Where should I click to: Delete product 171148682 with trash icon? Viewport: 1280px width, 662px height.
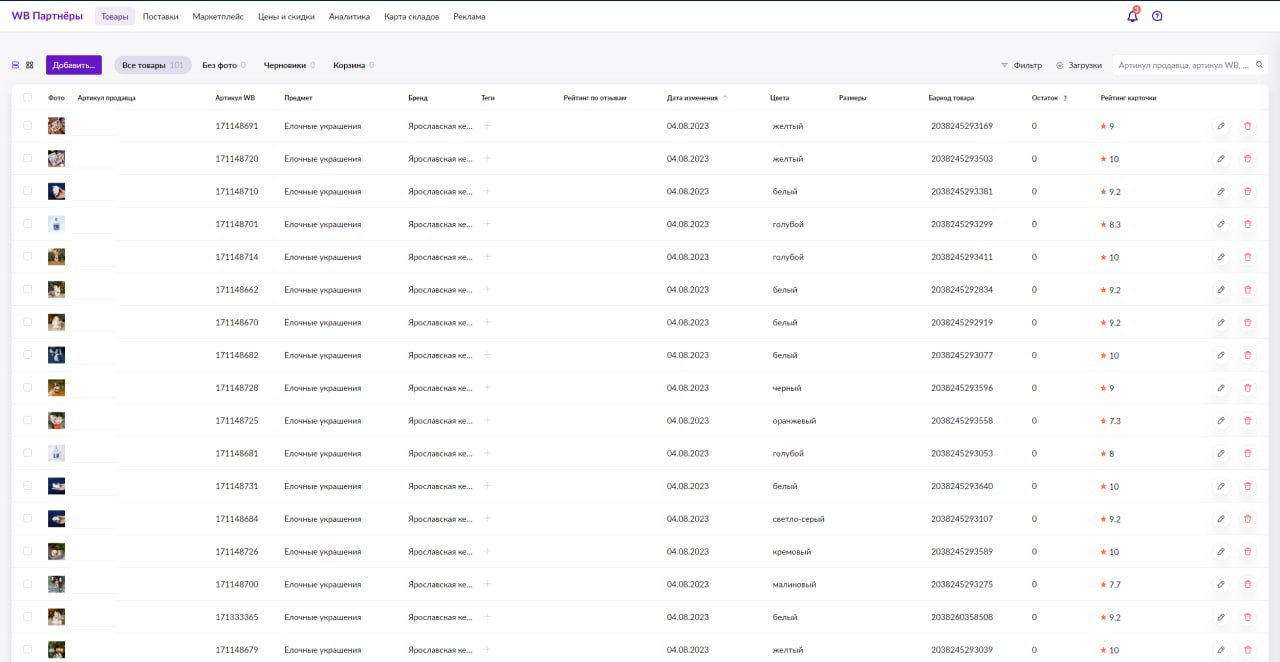click(x=1247, y=355)
